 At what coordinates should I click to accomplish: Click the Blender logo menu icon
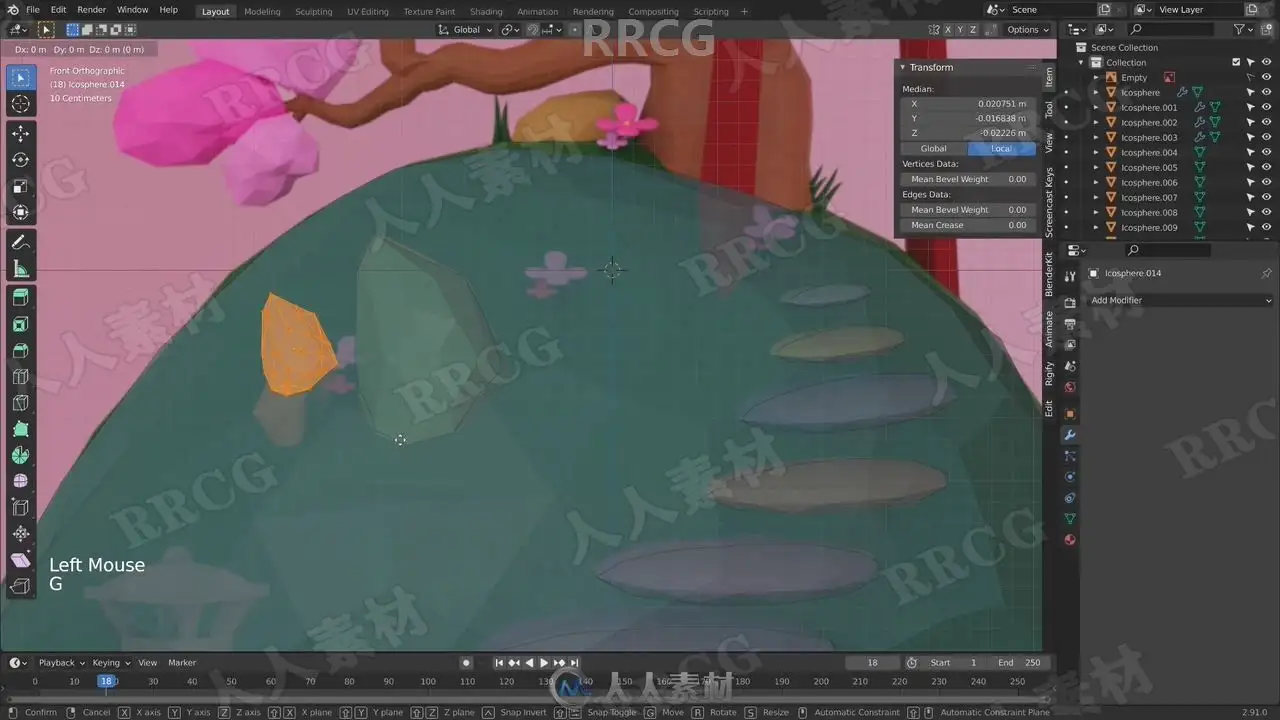(x=12, y=10)
